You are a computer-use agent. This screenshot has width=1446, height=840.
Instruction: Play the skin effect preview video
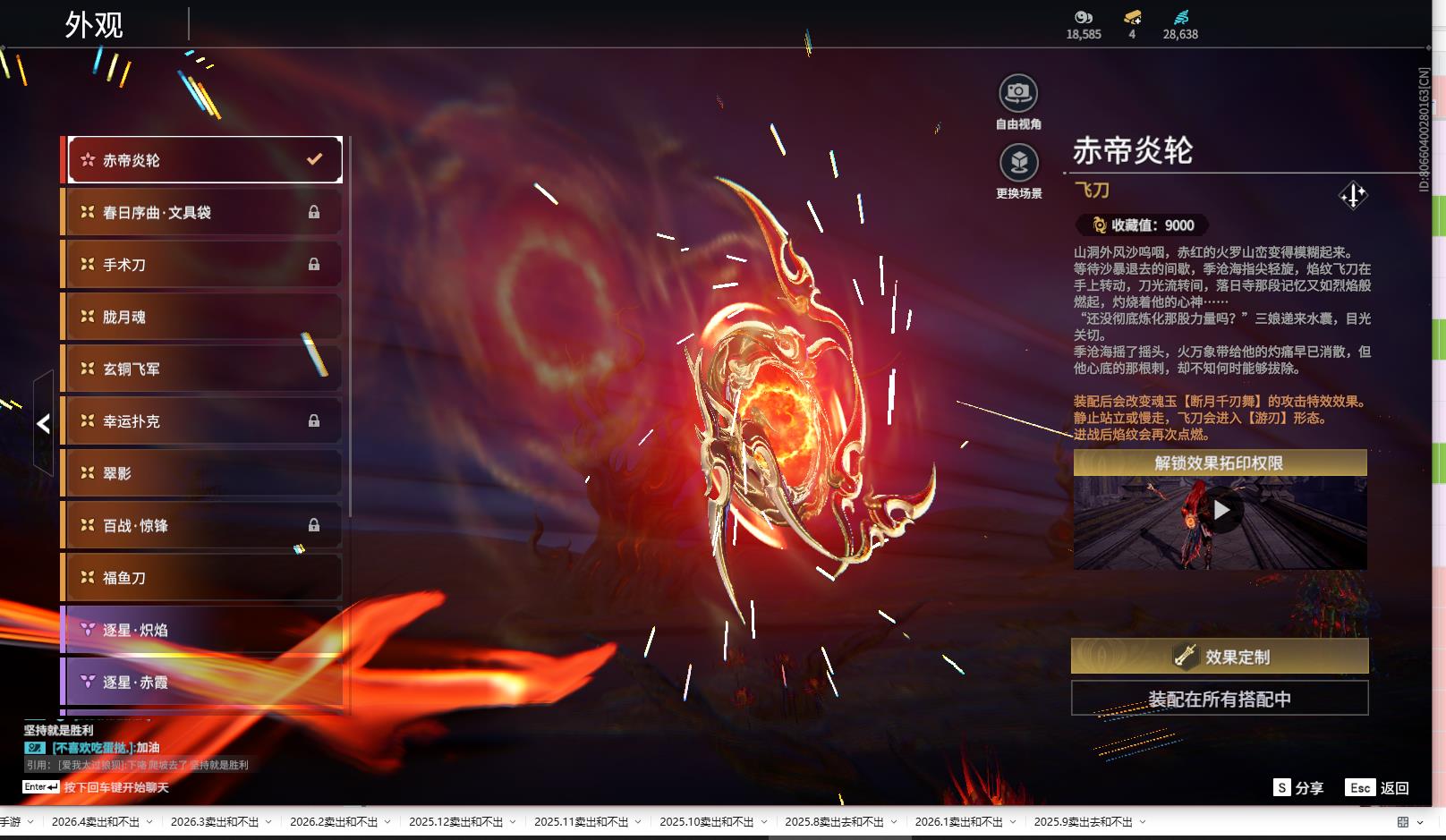coord(1221,510)
